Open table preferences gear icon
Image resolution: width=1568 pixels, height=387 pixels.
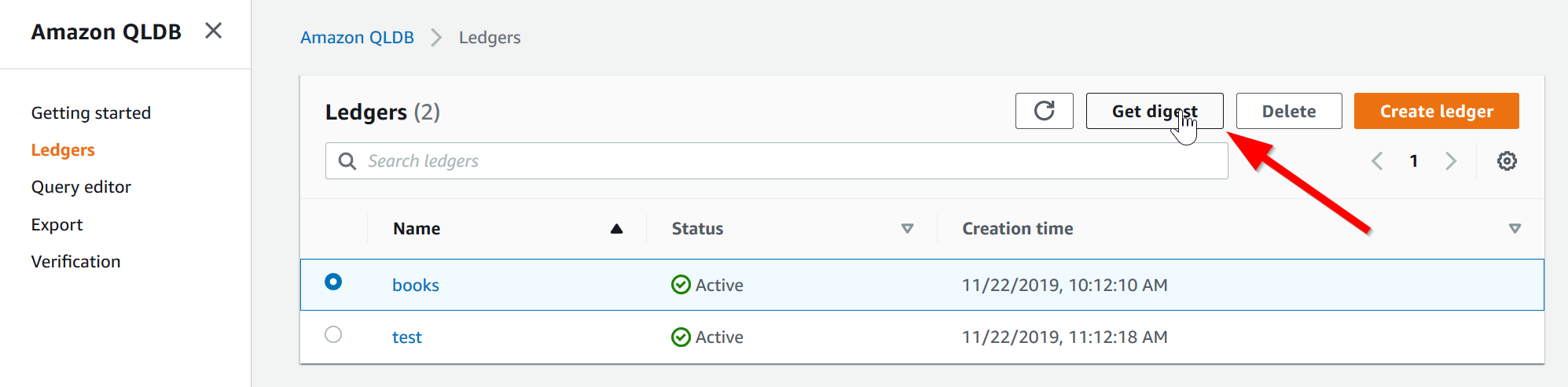1506,161
